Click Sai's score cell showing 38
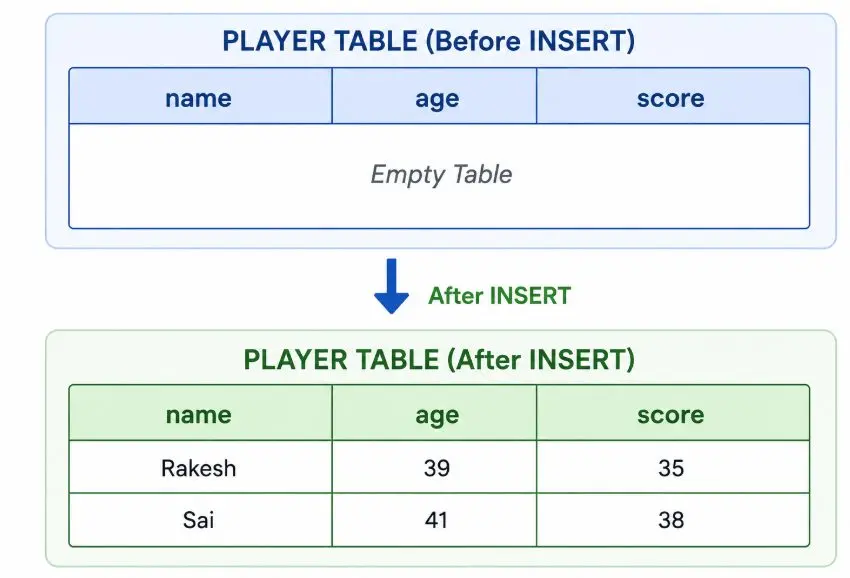This screenshot has height=578, width=850. (673, 519)
